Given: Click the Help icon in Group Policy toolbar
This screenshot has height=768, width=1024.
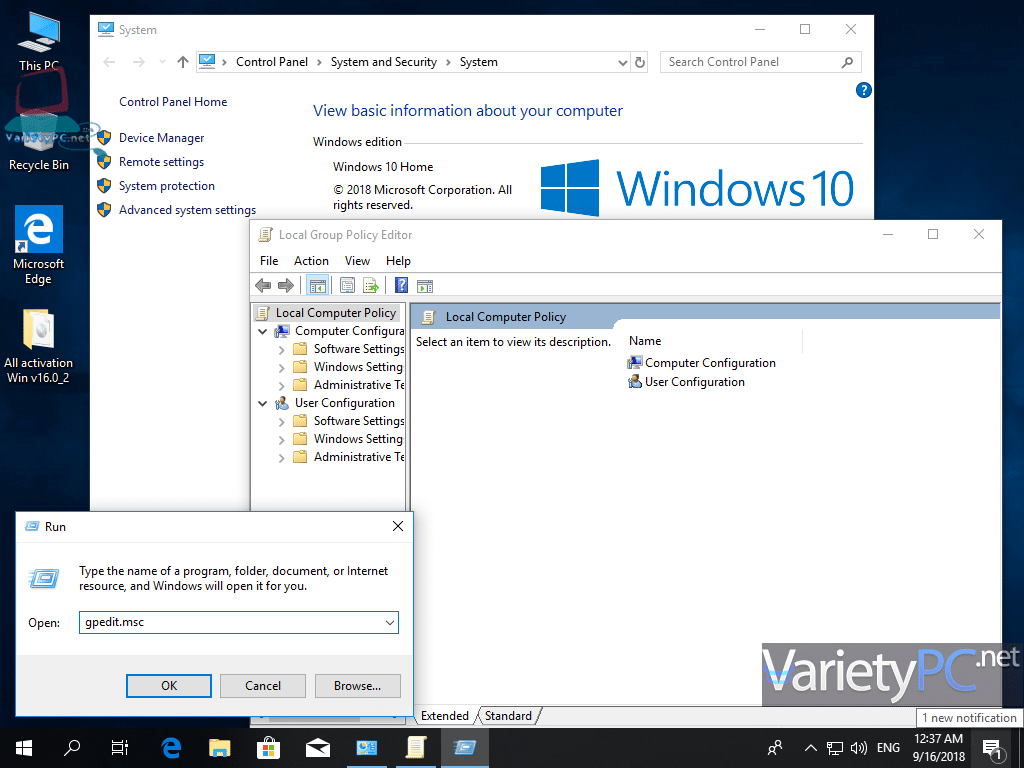Looking at the screenshot, I should pyautogui.click(x=401, y=285).
